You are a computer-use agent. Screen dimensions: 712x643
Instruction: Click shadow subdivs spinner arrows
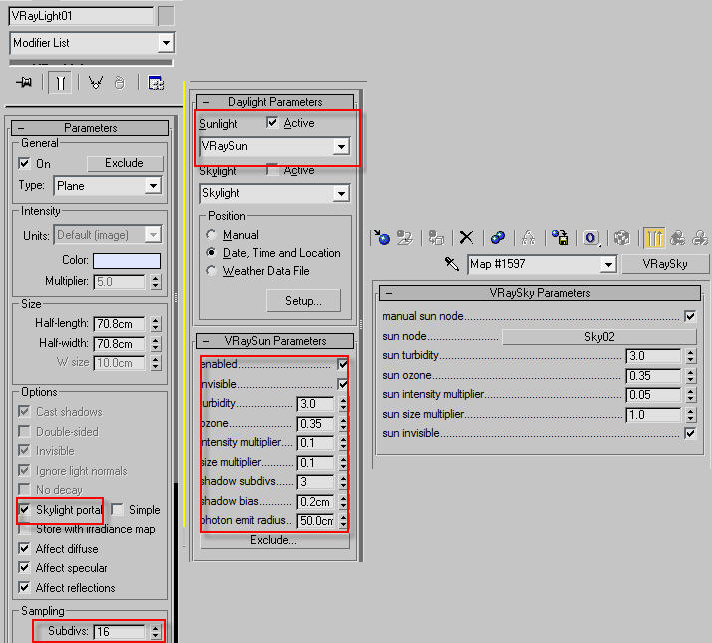pyautogui.click(x=343, y=482)
